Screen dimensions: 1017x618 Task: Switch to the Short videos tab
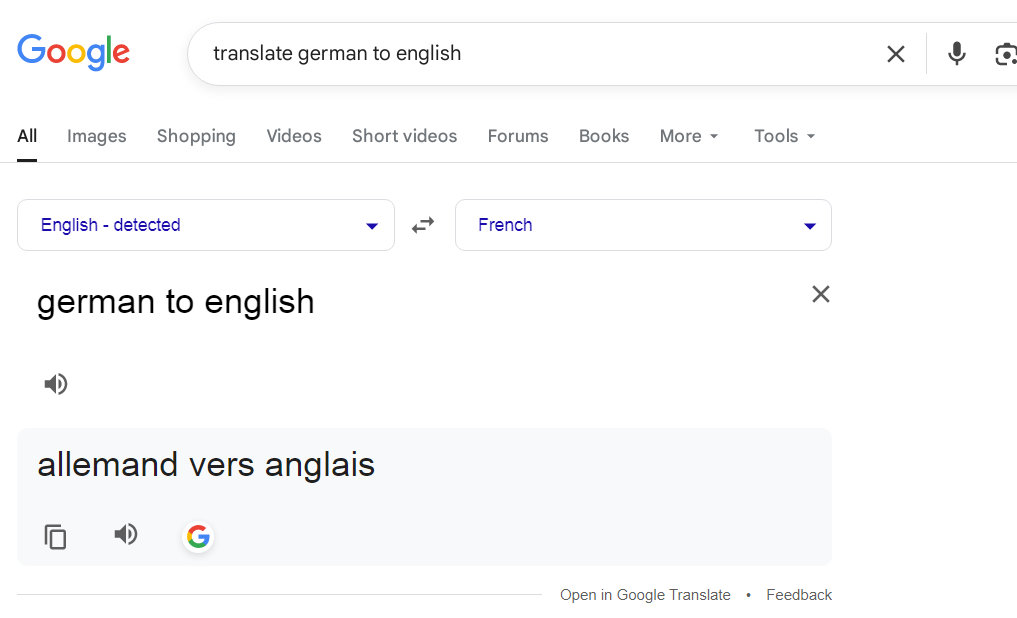click(404, 136)
